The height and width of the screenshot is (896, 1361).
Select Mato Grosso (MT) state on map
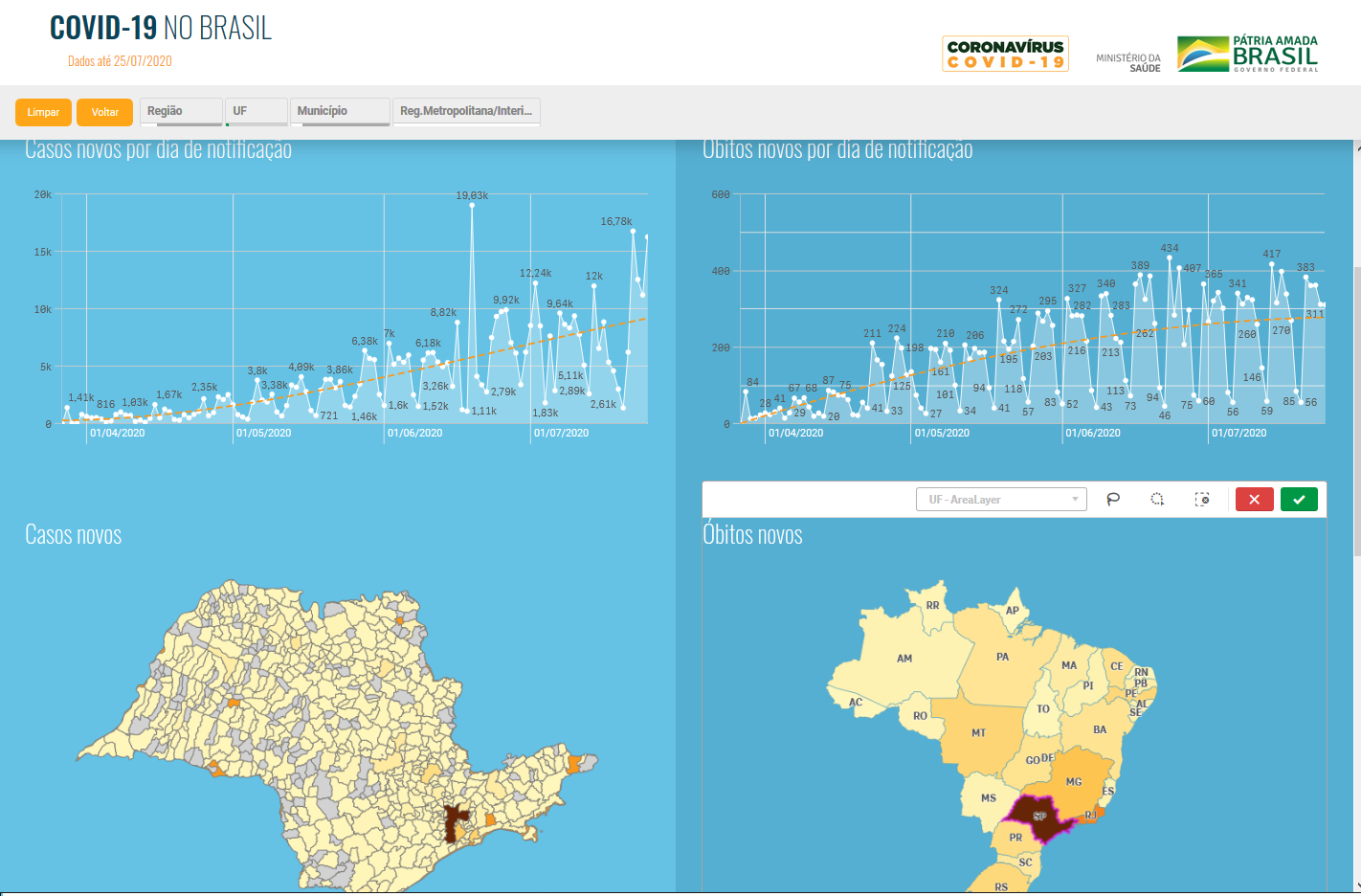pyautogui.click(x=978, y=735)
